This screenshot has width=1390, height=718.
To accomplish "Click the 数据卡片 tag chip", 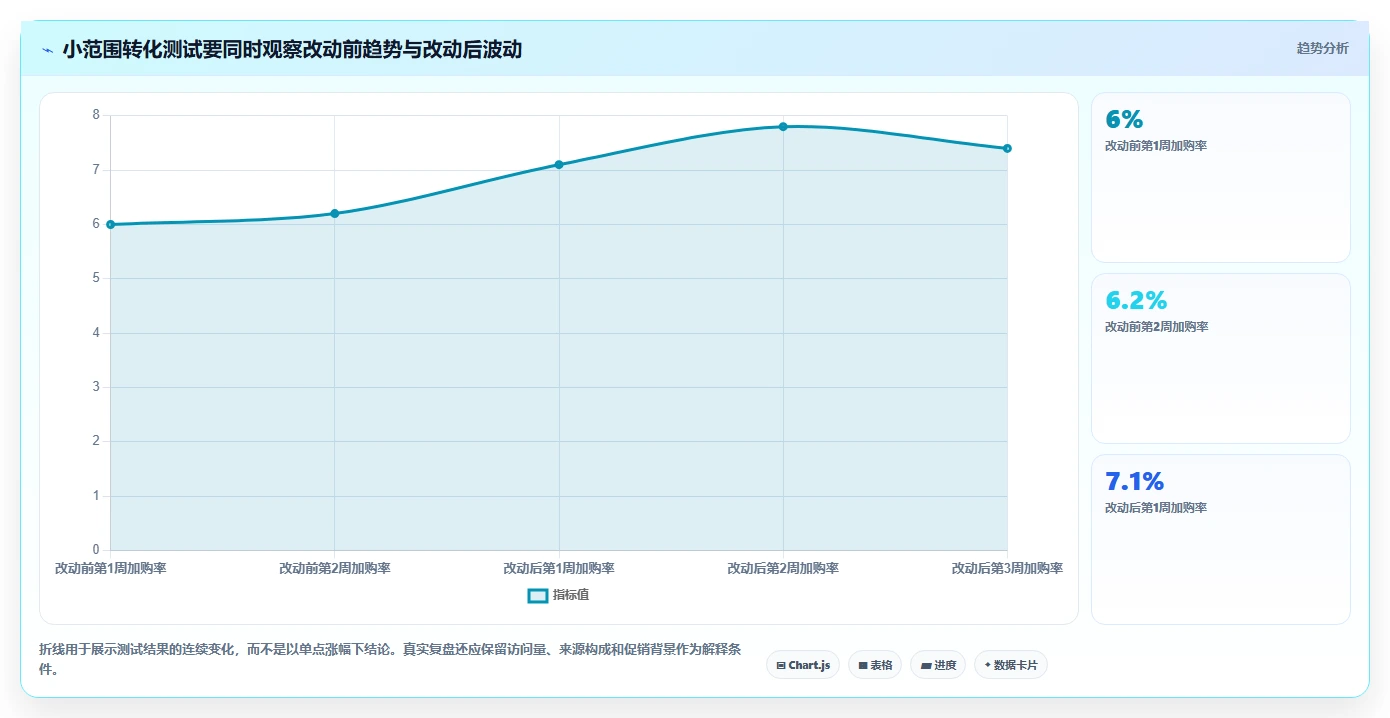I will click(x=1011, y=665).
